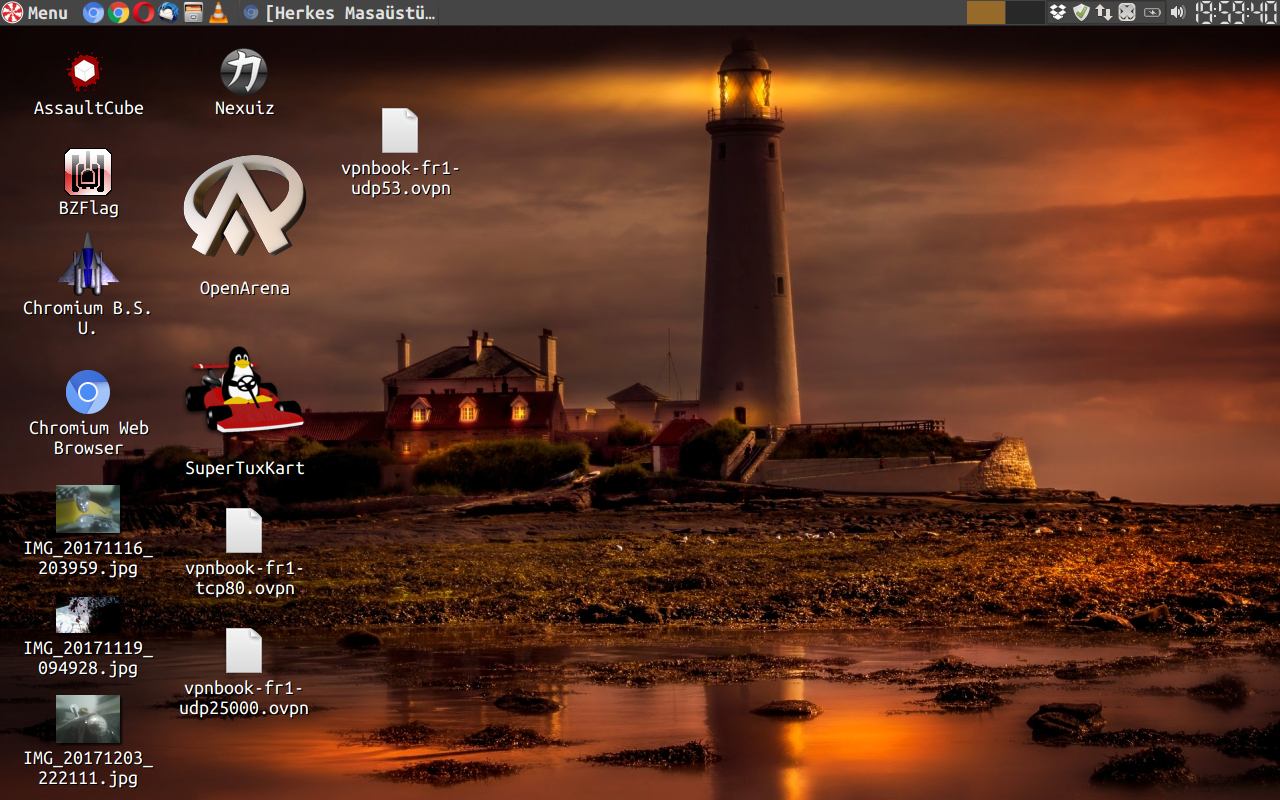The width and height of the screenshot is (1280, 800).
Task: Open the network connections tray icon
Action: [1104, 13]
